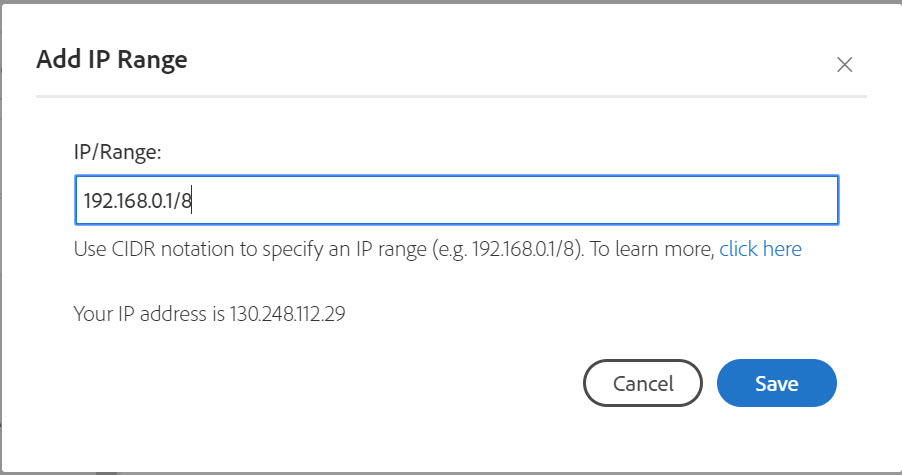Viewport: 902px width, 475px height.
Task: Confirm with the blue Save button
Action: click(776, 384)
